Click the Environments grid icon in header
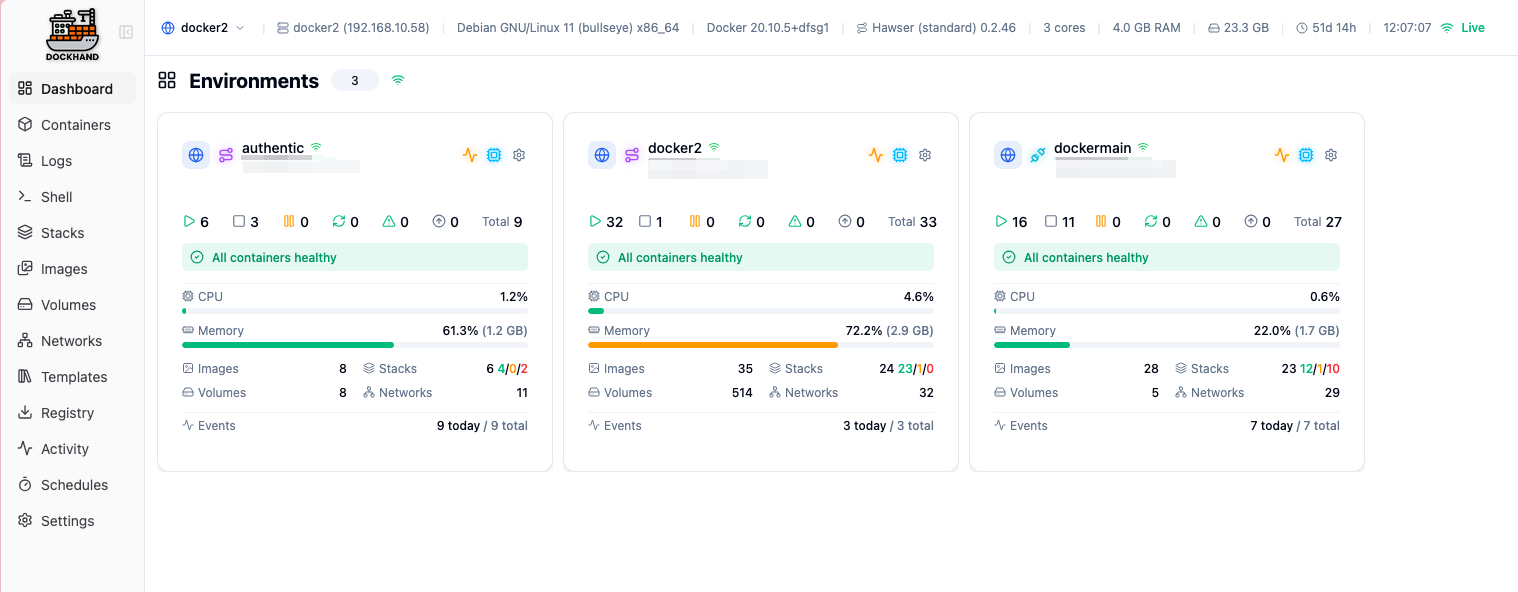The width and height of the screenshot is (1518, 592). (x=167, y=80)
